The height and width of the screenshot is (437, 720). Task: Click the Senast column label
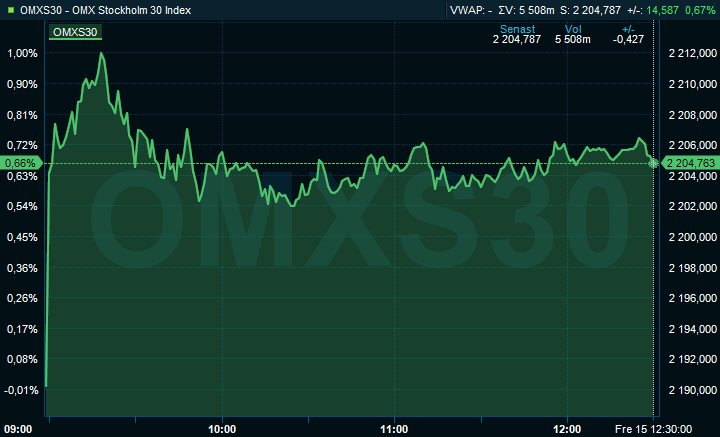coord(518,29)
